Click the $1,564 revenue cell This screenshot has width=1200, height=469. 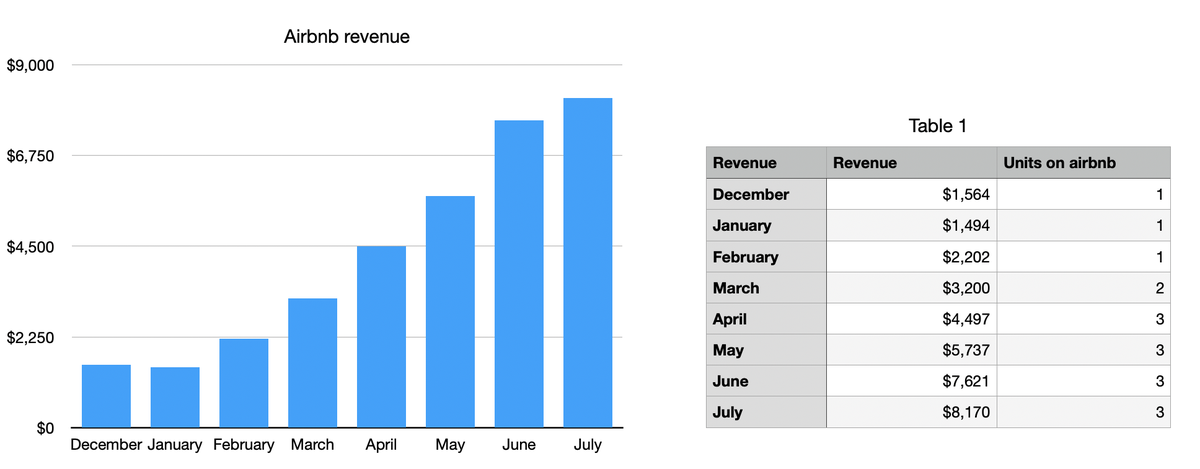tap(912, 194)
